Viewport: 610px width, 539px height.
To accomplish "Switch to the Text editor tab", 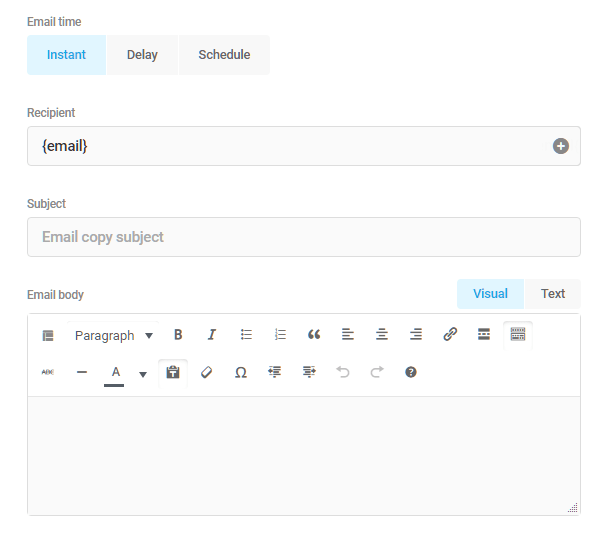I will tap(553, 294).
